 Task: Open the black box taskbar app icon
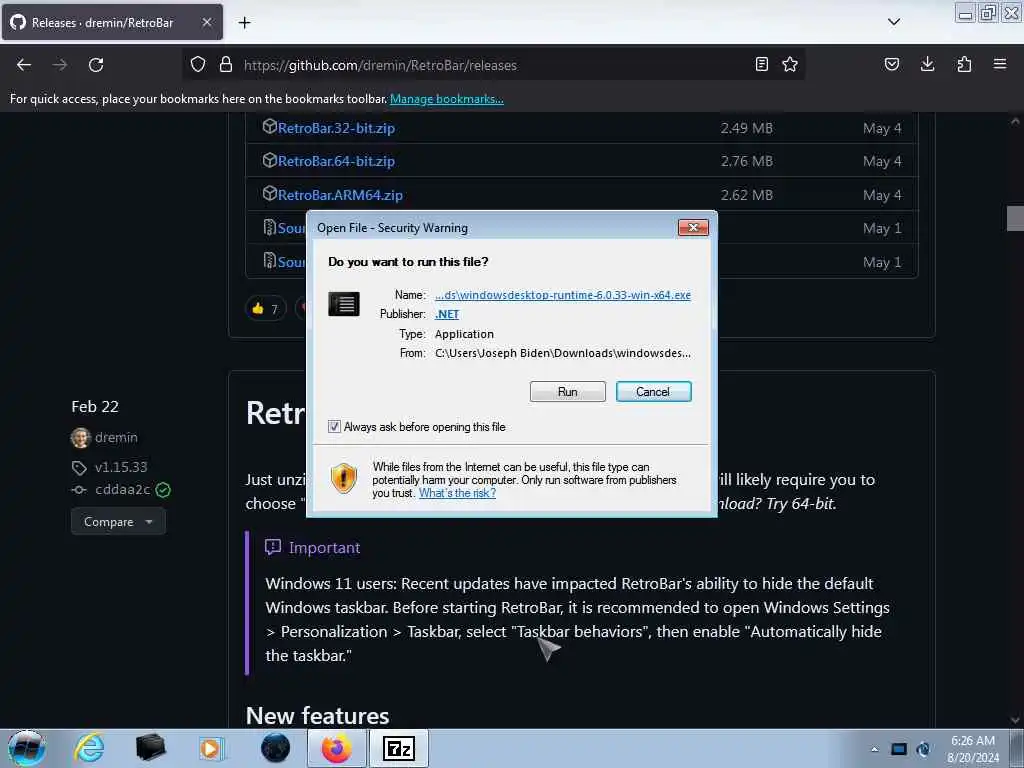click(150, 748)
